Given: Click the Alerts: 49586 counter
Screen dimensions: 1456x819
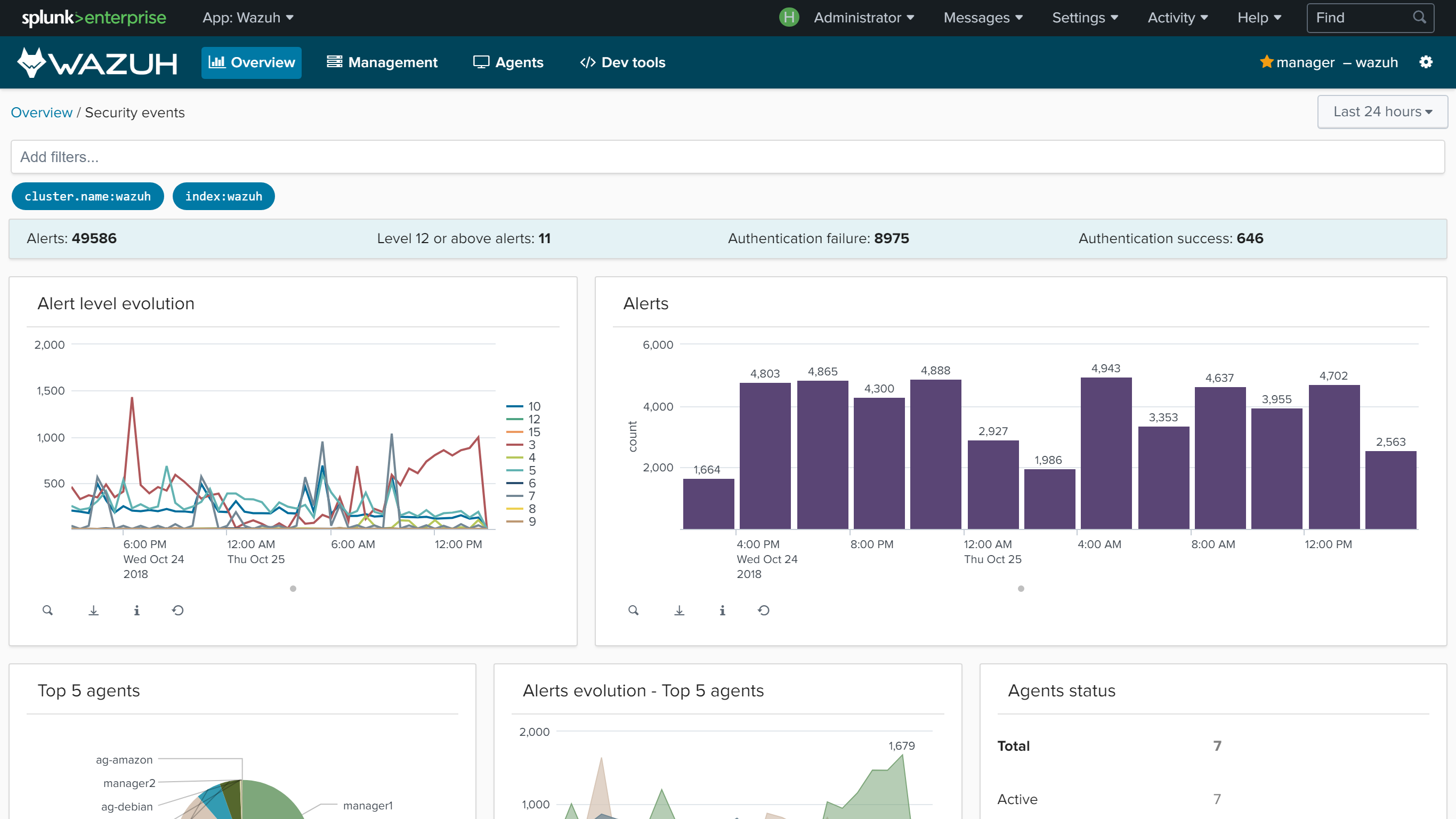Looking at the screenshot, I should [x=72, y=238].
